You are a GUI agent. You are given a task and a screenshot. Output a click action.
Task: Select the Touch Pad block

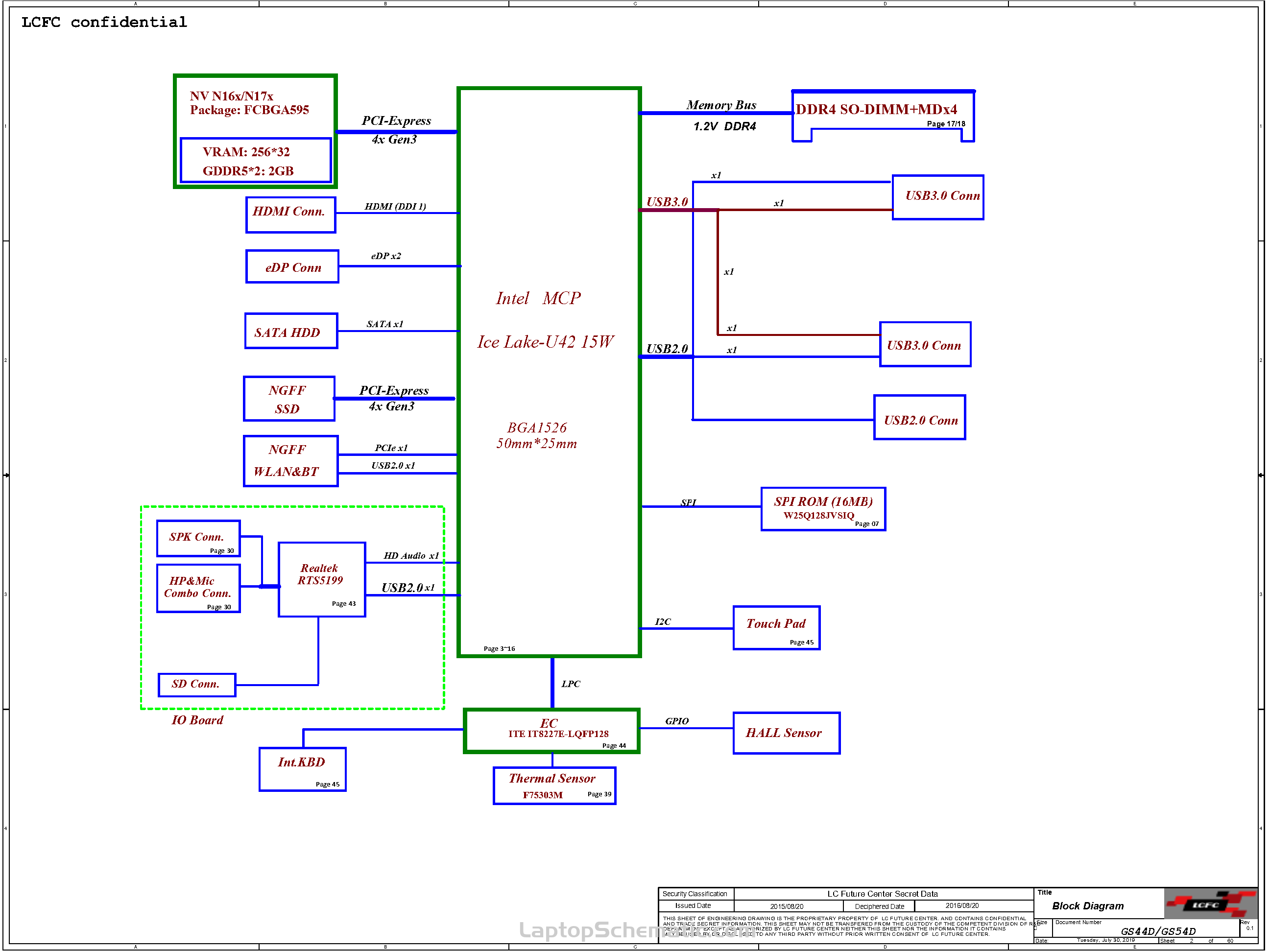[776, 628]
